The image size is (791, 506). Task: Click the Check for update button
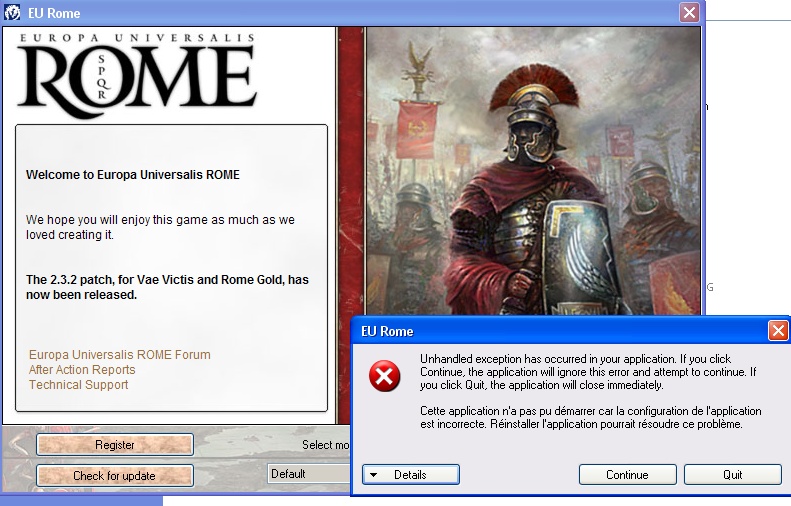(x=115, y=476)
